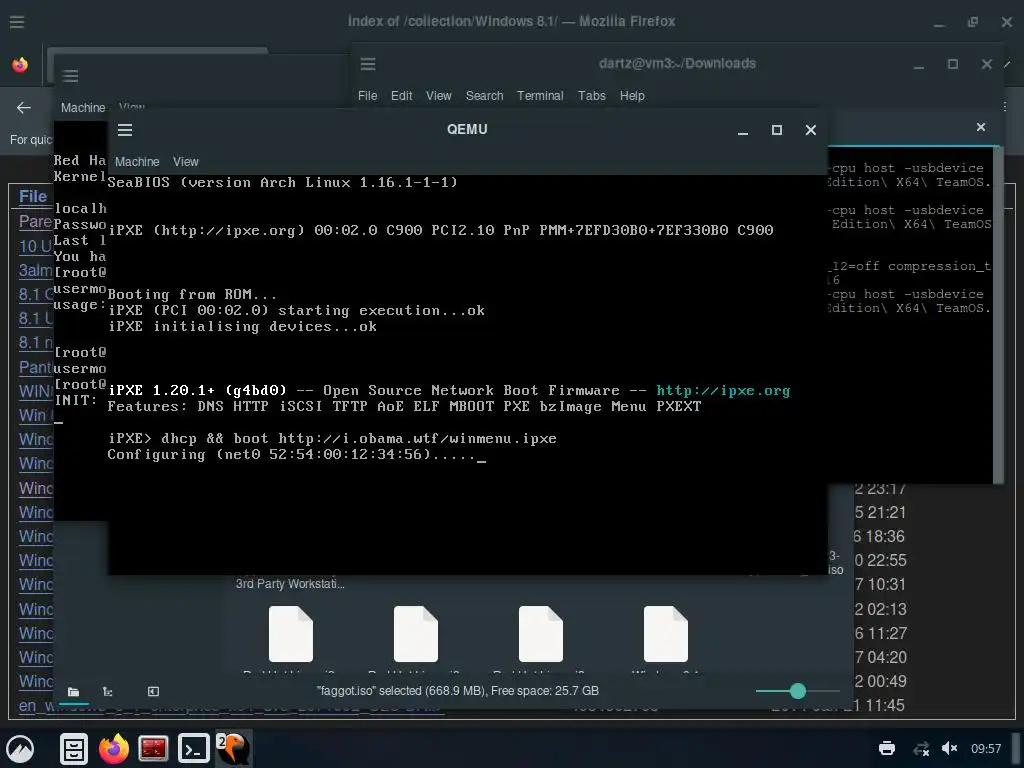
Task: Open Tabs menu in terminal window
Action: [592, 95]
